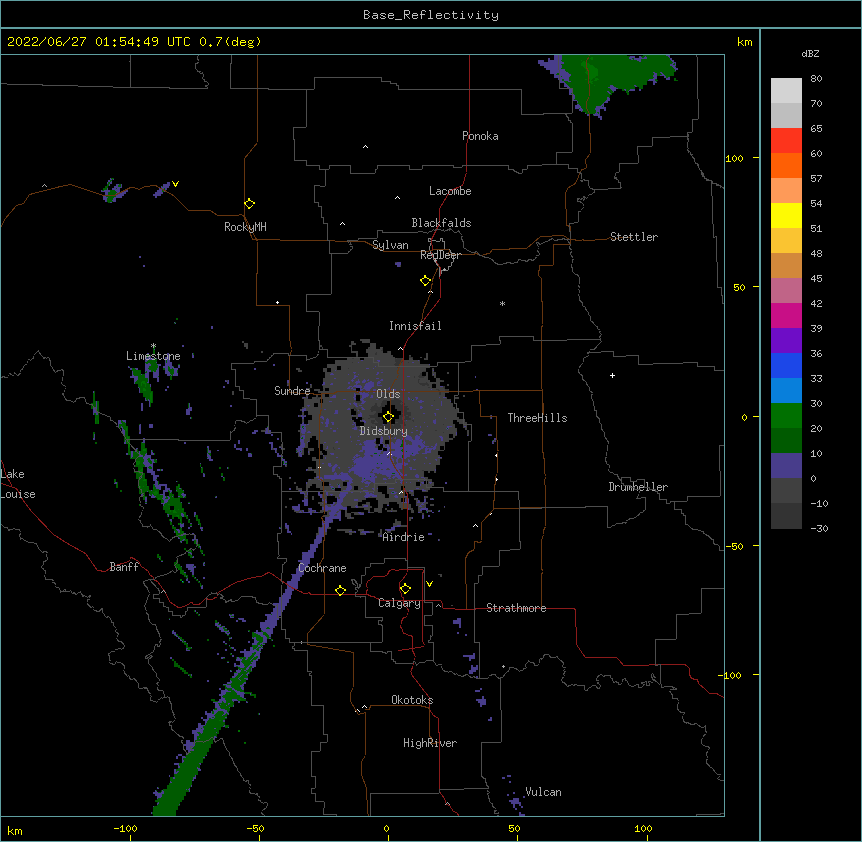Select the Vulcan label
Screen dimensions: 862x842
point(543,792)
